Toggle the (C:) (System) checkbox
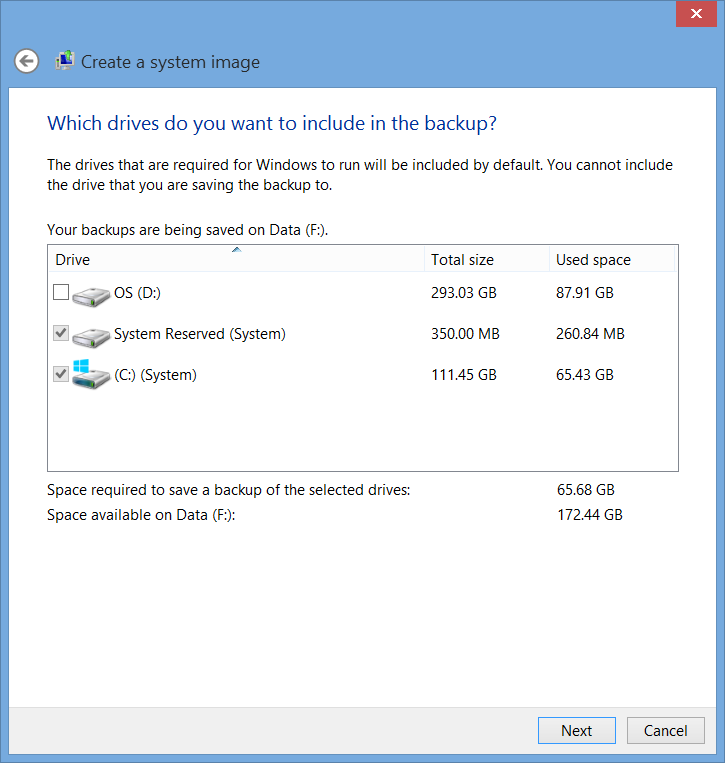 61,375
